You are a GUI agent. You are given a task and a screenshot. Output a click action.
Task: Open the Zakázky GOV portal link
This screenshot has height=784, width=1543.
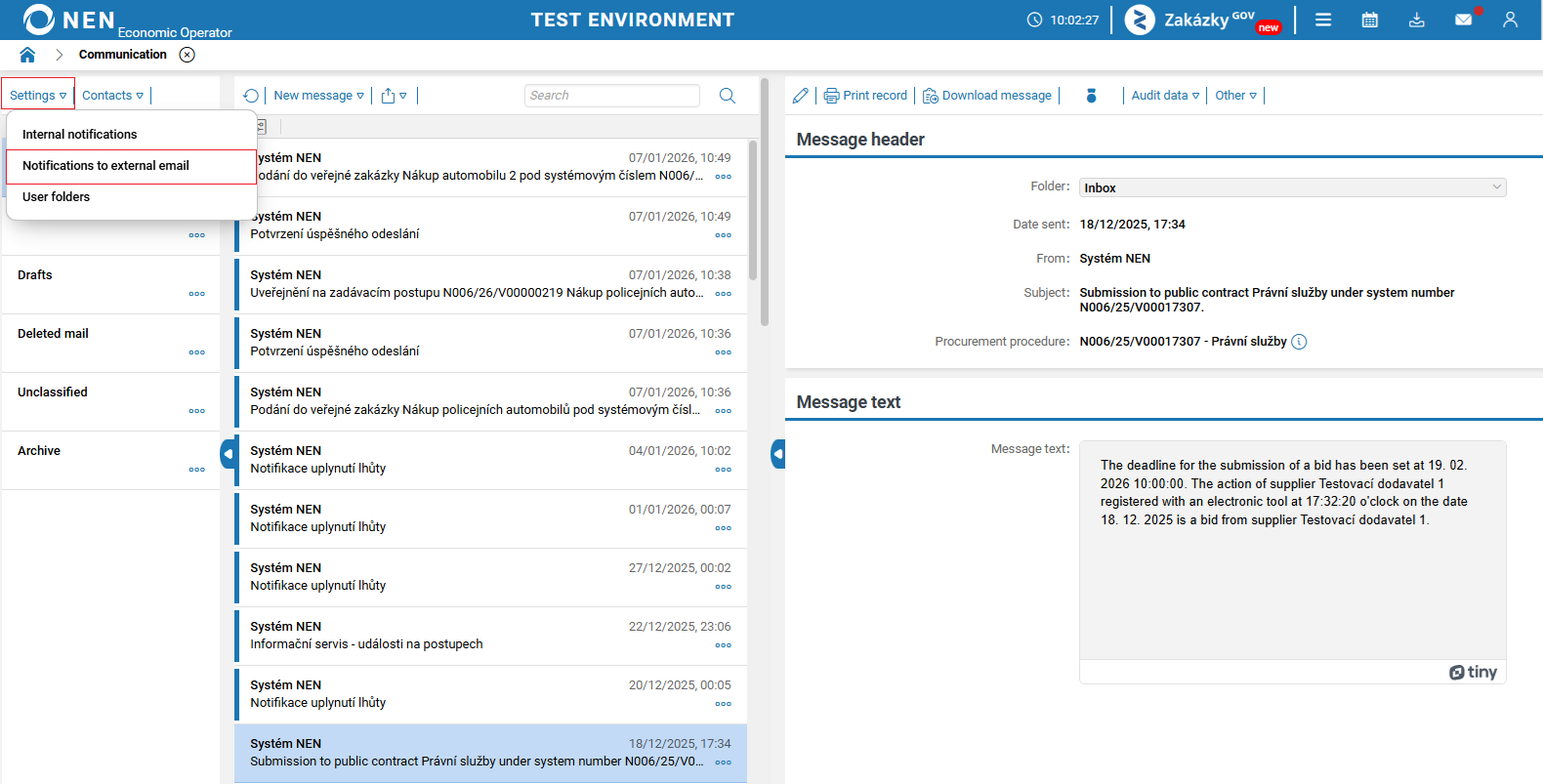point(1203,20)
